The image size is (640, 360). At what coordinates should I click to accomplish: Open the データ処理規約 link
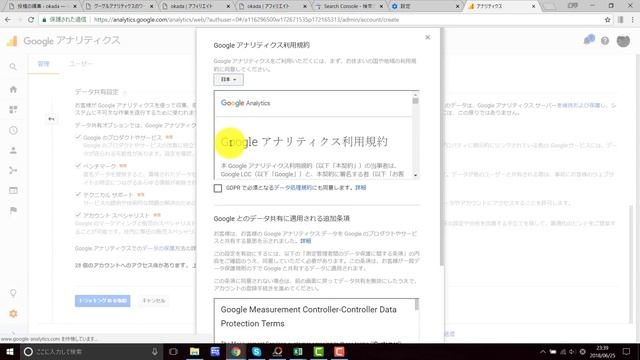[293, 188]
